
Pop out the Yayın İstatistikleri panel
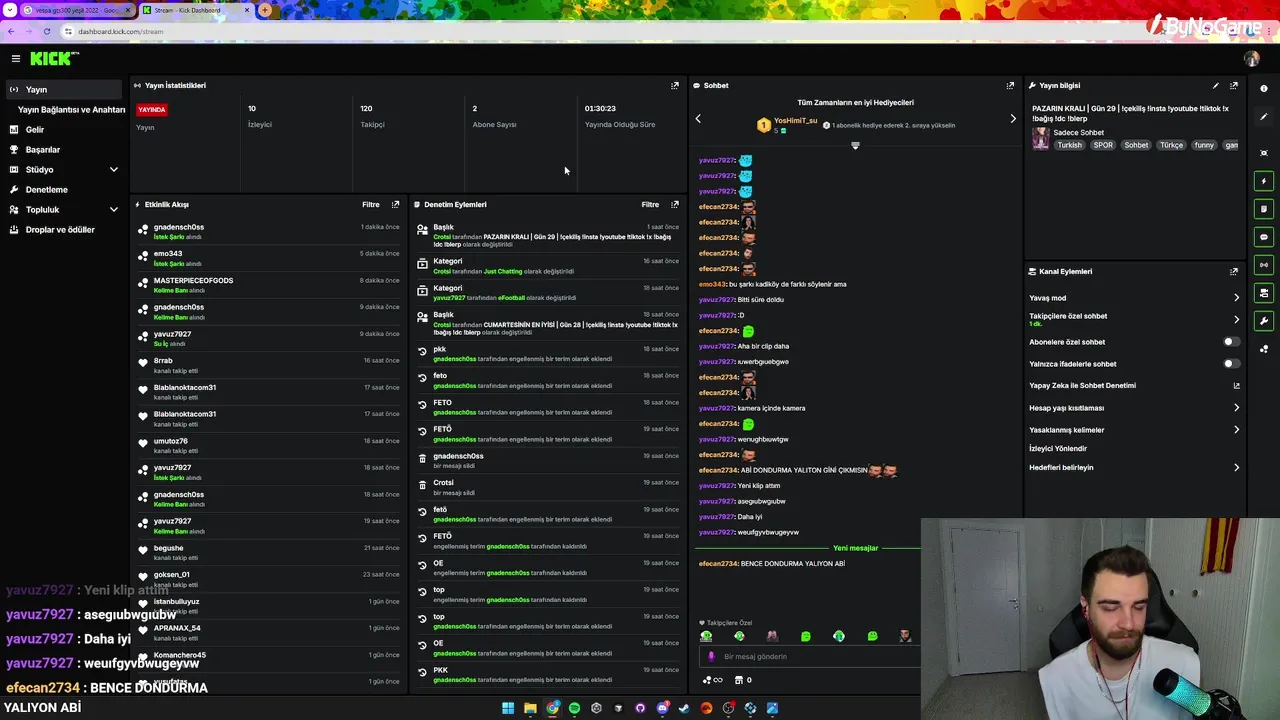(x=675, y=86)
